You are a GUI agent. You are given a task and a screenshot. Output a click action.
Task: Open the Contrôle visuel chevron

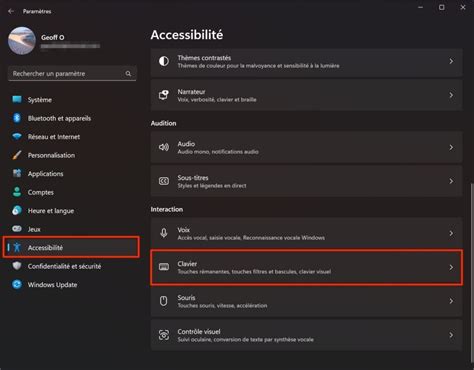pyautogui.click(x=451, y=335)
